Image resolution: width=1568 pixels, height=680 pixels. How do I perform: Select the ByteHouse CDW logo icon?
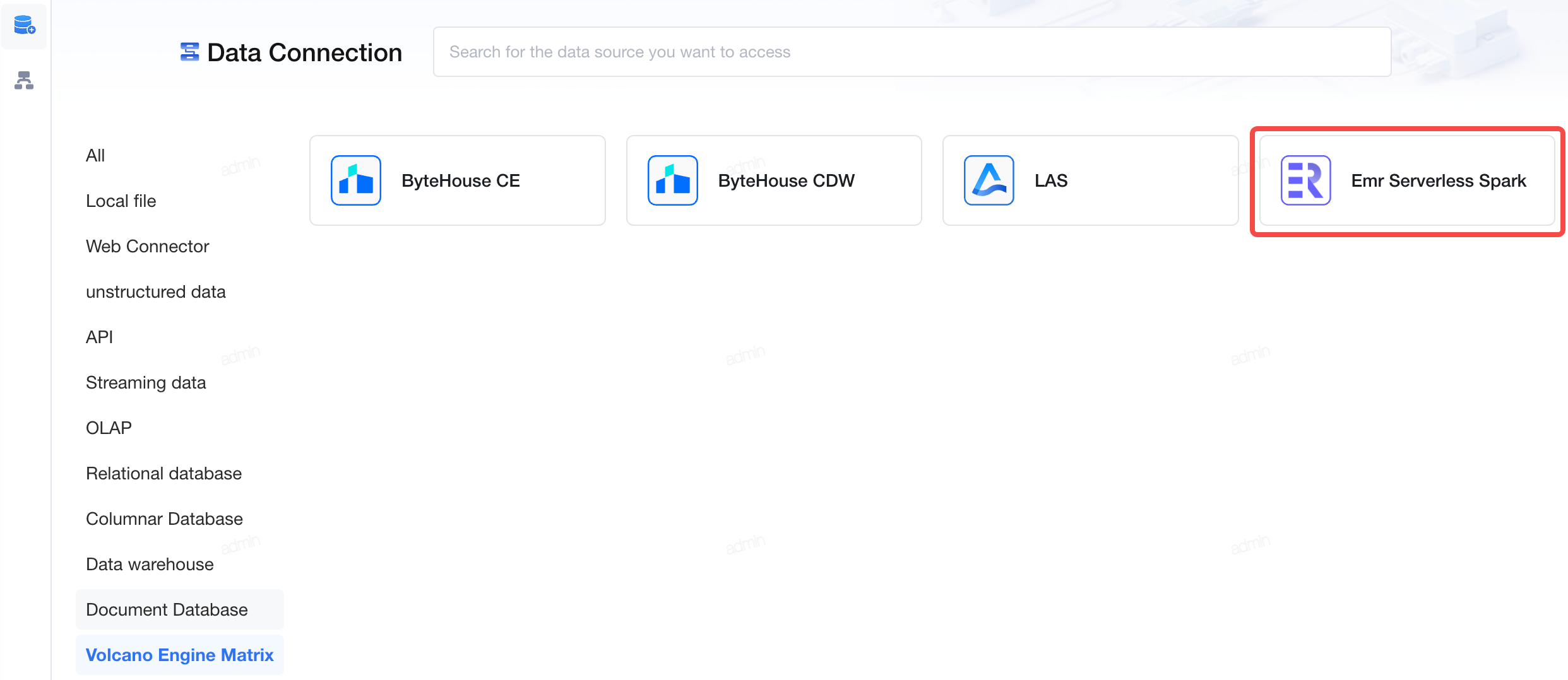tap(673, 180)
